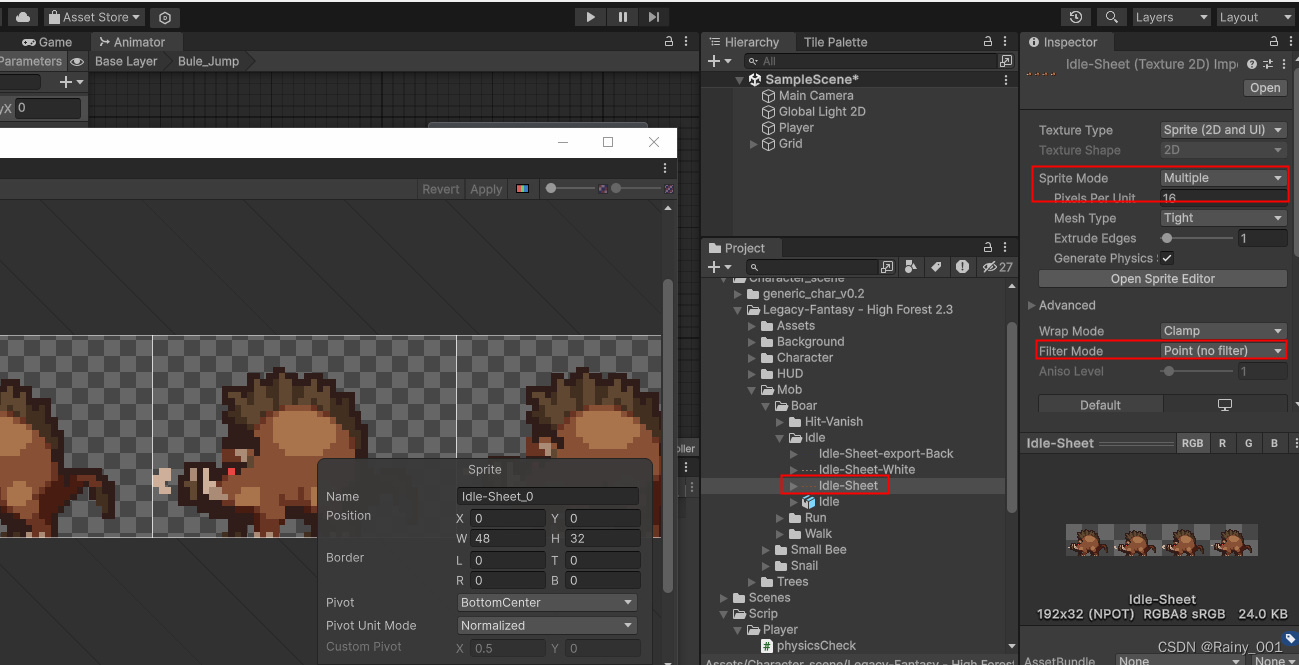Click Revert in the Sprite Editor

coord(441,189)
